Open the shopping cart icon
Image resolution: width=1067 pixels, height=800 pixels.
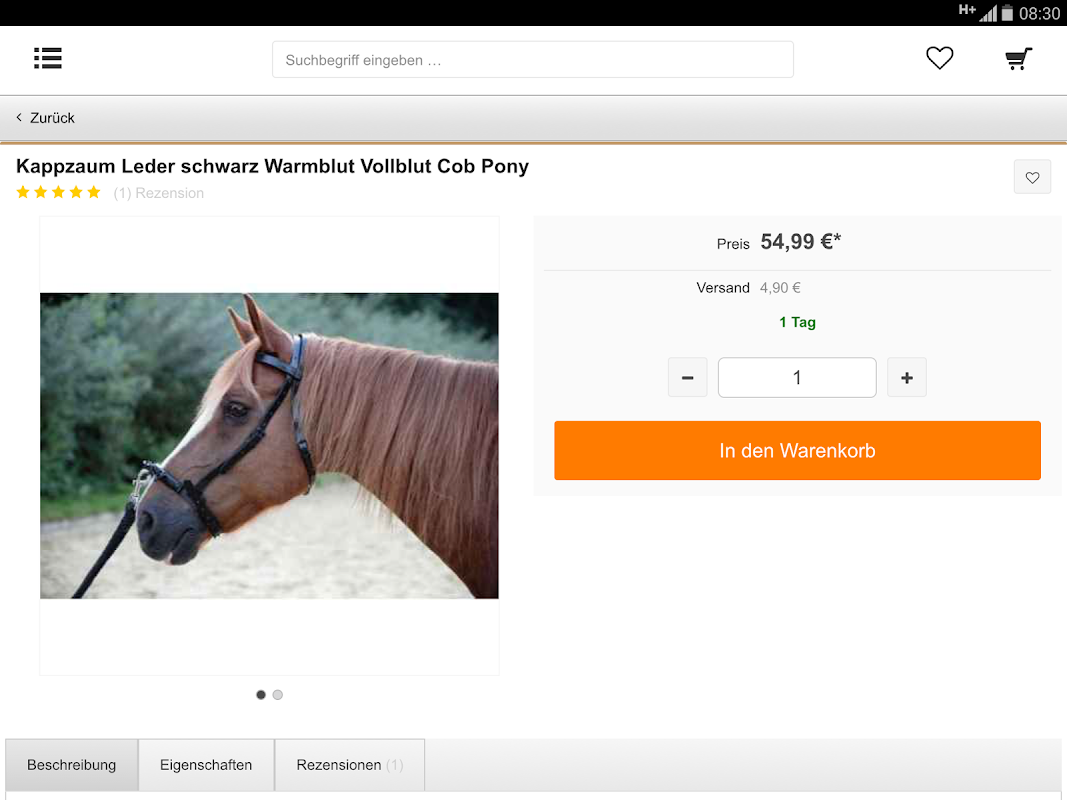(1018, 59)
